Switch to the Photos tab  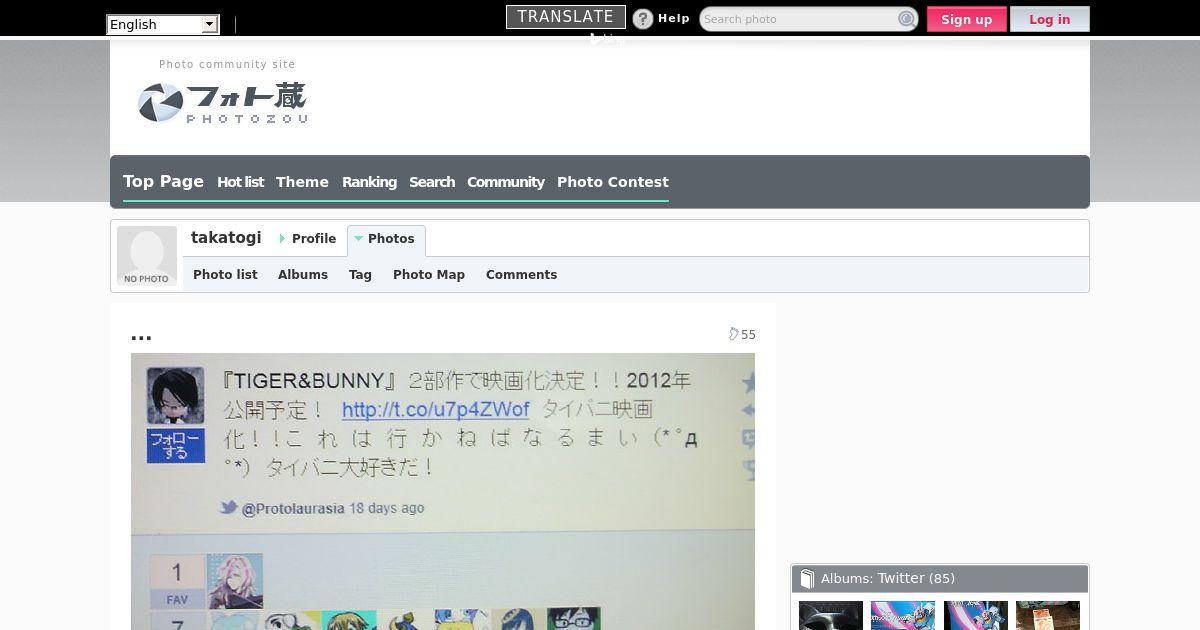pyautogui.click(x=386, y=240)
